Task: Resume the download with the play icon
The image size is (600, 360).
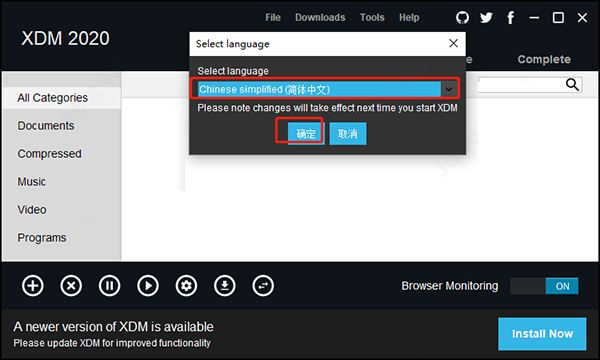Action: click(x=148, y=286)
